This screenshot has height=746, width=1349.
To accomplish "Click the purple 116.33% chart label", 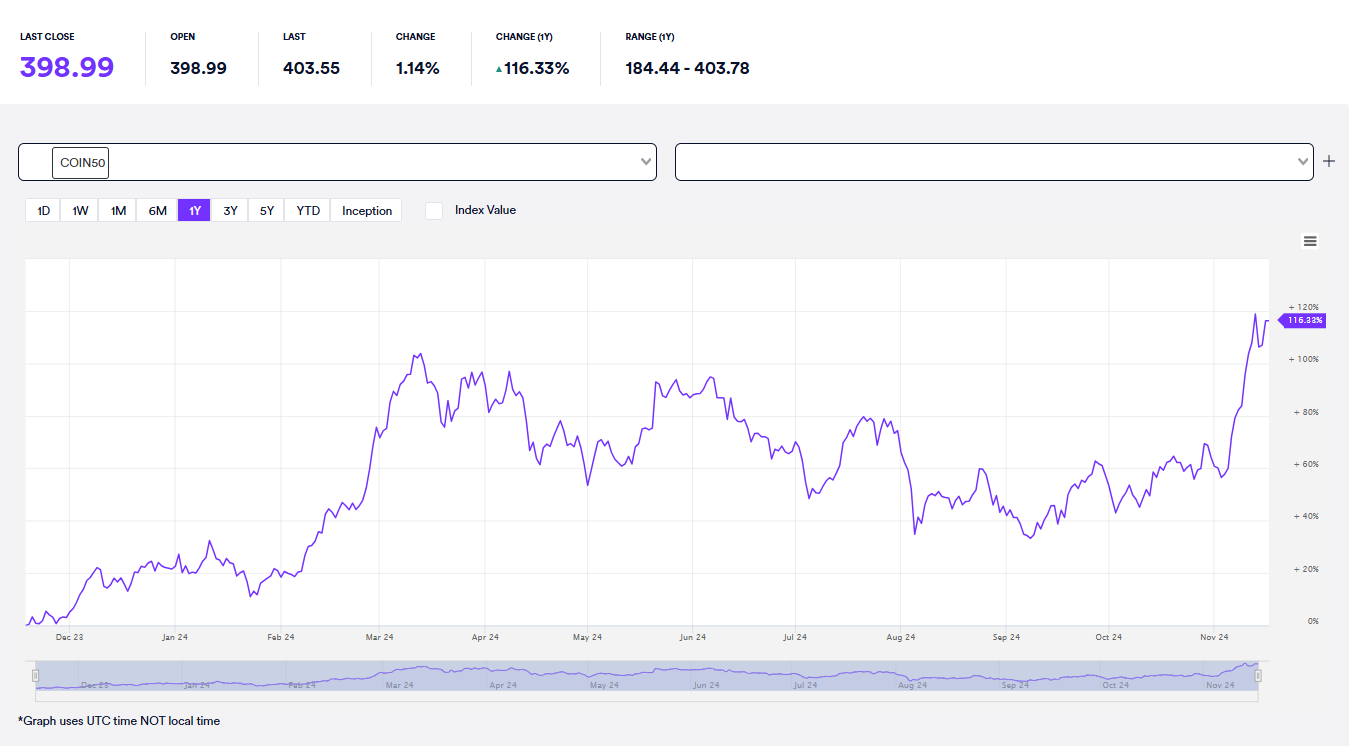I will 1304,320.
